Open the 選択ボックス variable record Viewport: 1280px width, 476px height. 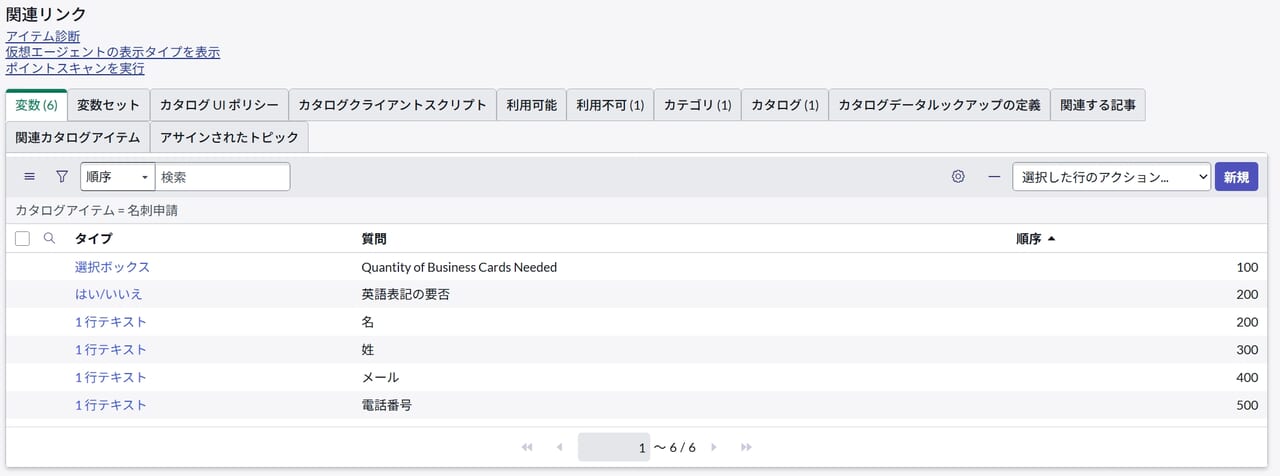[112, 268]
